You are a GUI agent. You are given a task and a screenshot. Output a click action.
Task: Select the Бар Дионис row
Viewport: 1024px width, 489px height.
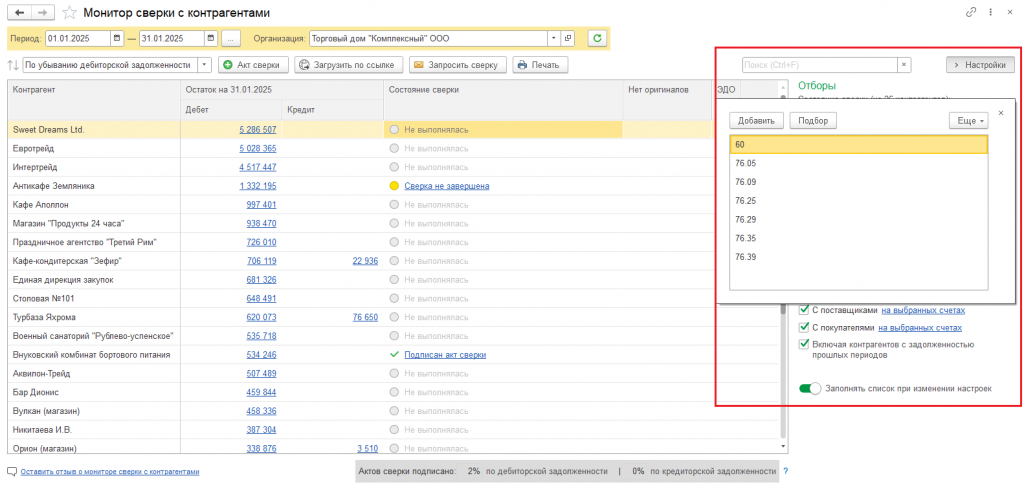tap(393, 392)
